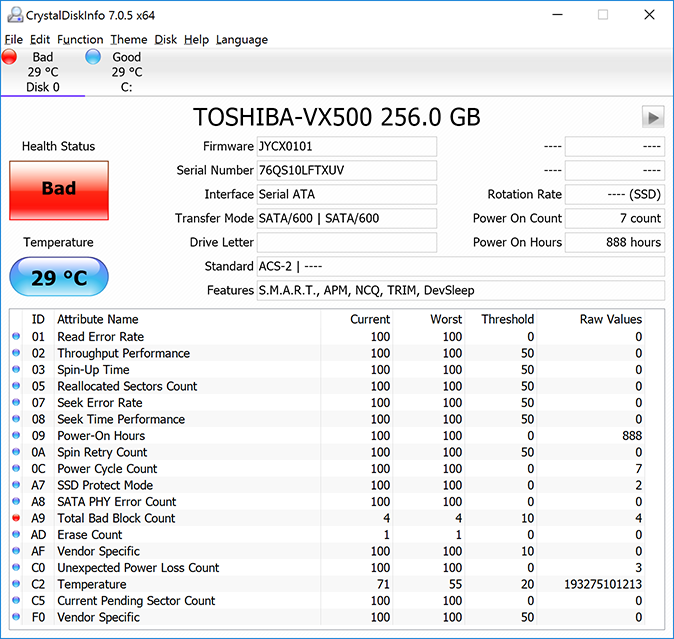Click the Temperature raw value 193275101213
Image resolution: width=674 pixels, height=639 pixels.
tap(603, 584)
